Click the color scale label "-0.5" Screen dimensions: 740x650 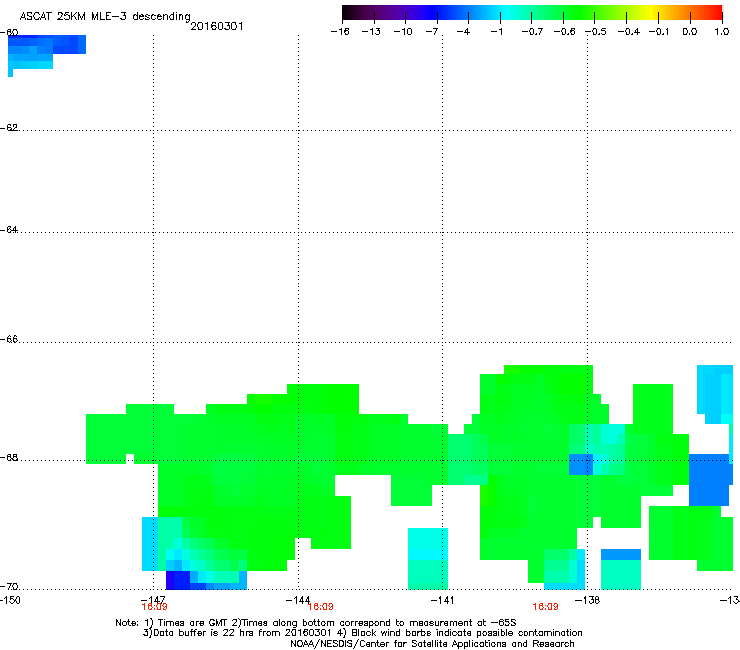(x=596, y=32)
